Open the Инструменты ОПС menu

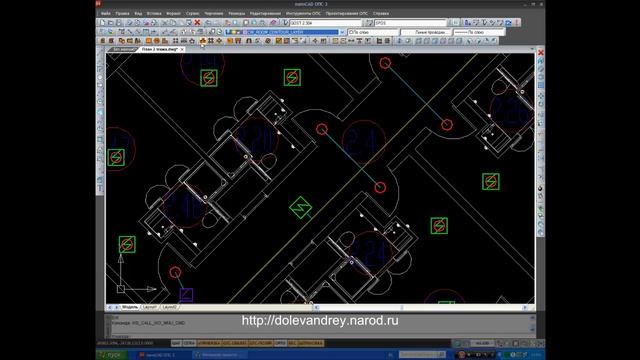pos(303,13)
